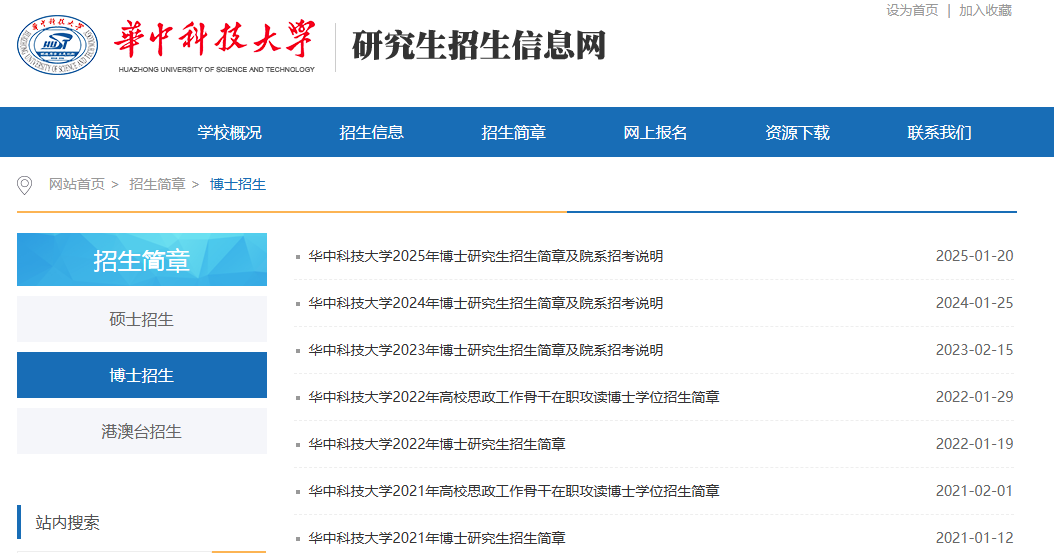1054x553 pixels.
Task: Click 网站首页 in breadcrumb trail
Action: pyautogui.click(x=77, y=185)
